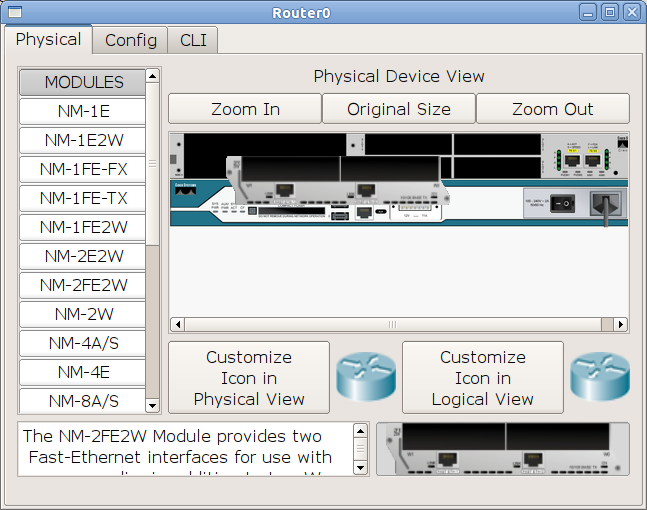Click the router icon for Physical View
Viewport: 647px width, 510px height.
(366, 377)
